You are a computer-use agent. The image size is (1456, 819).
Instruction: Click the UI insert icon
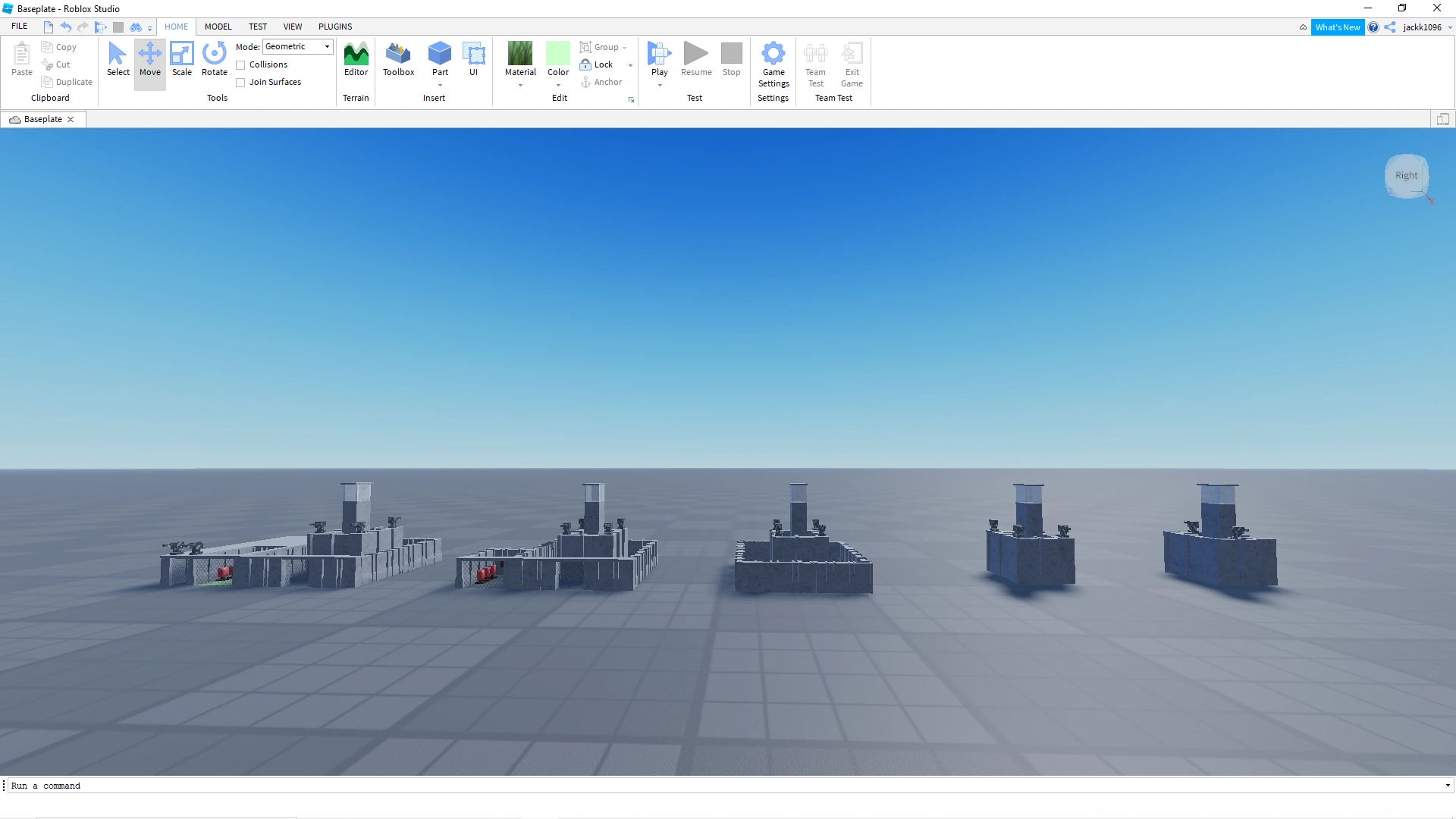[473, 59]
